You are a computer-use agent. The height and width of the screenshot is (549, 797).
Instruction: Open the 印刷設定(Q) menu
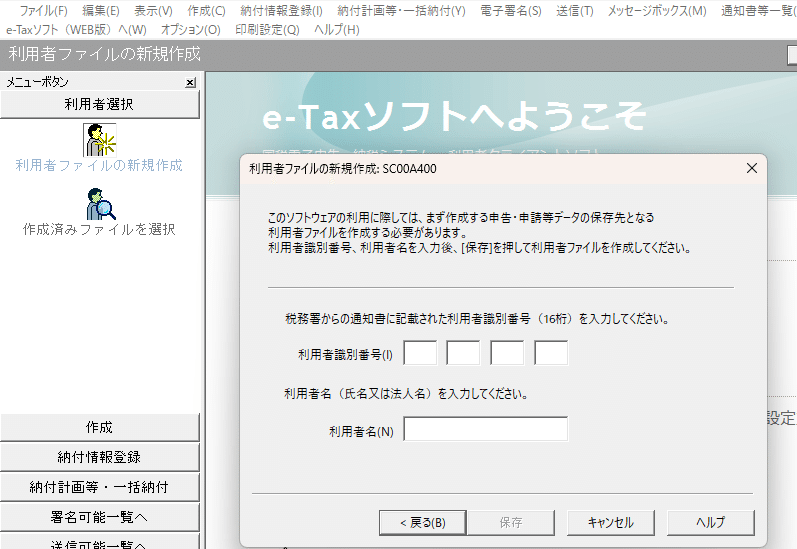[267, 30]
